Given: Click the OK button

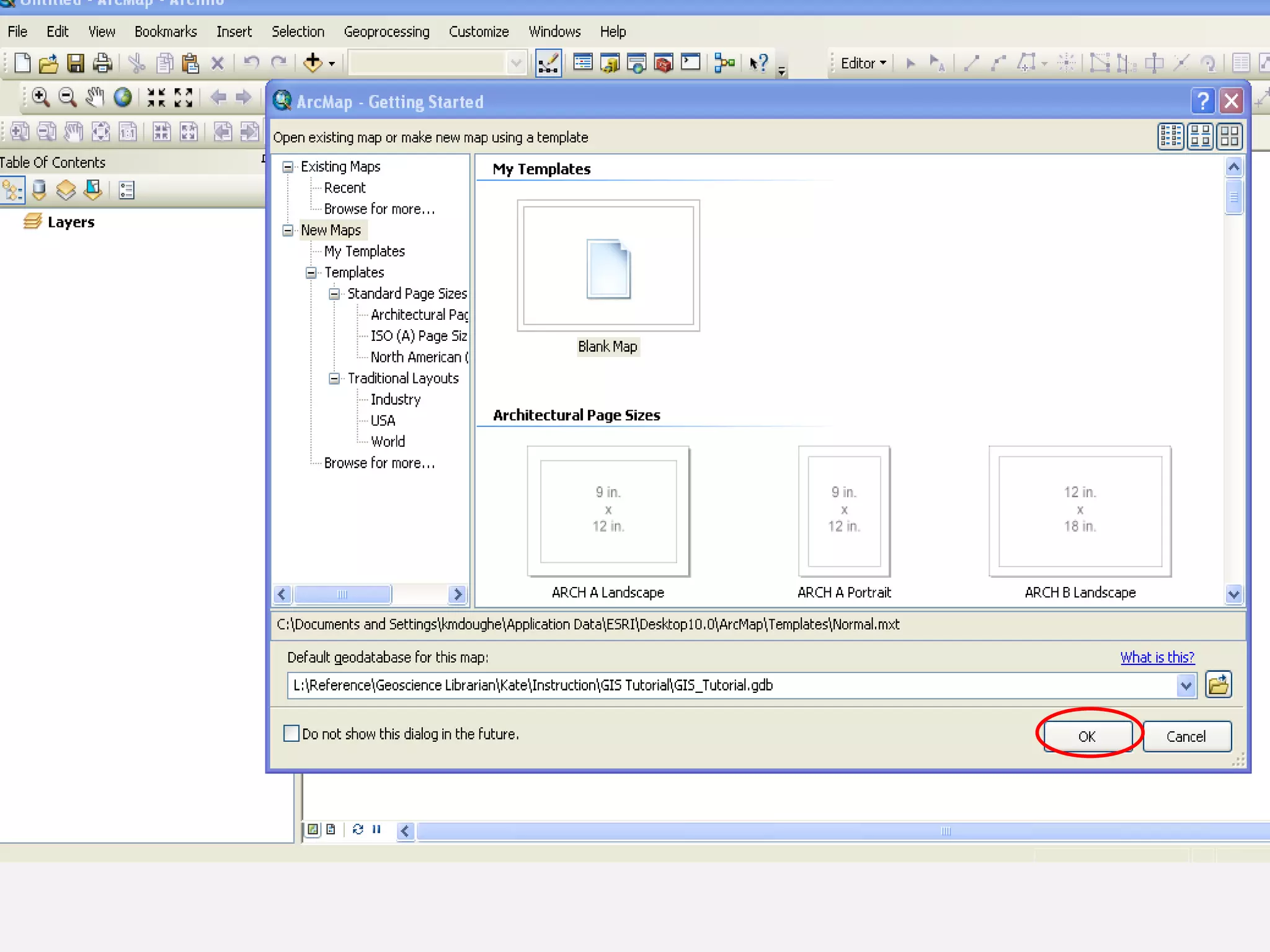Looking at the screenshot, I should (1086, 736).
